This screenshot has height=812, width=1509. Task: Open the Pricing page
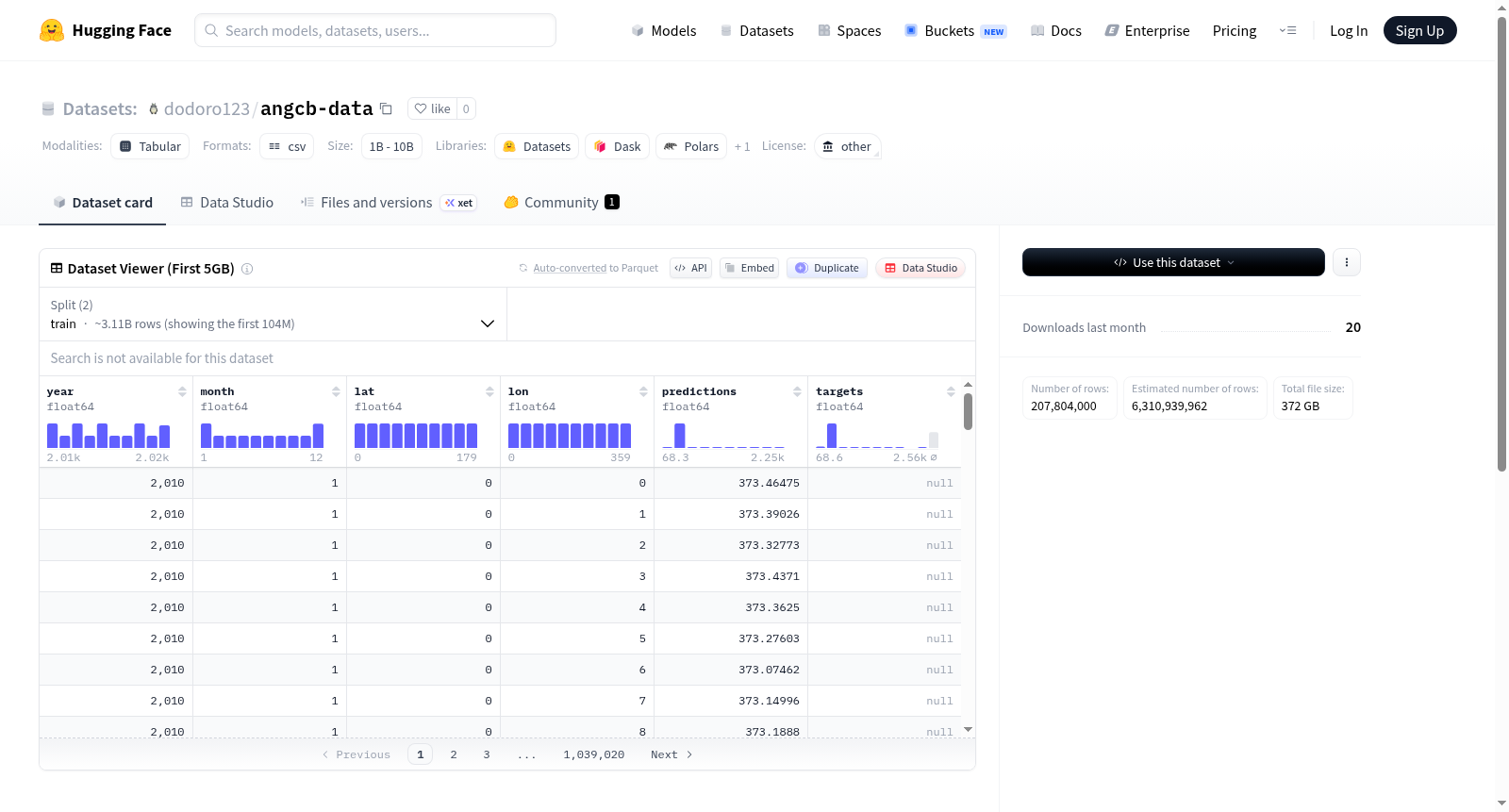[x=1235, y=30]
